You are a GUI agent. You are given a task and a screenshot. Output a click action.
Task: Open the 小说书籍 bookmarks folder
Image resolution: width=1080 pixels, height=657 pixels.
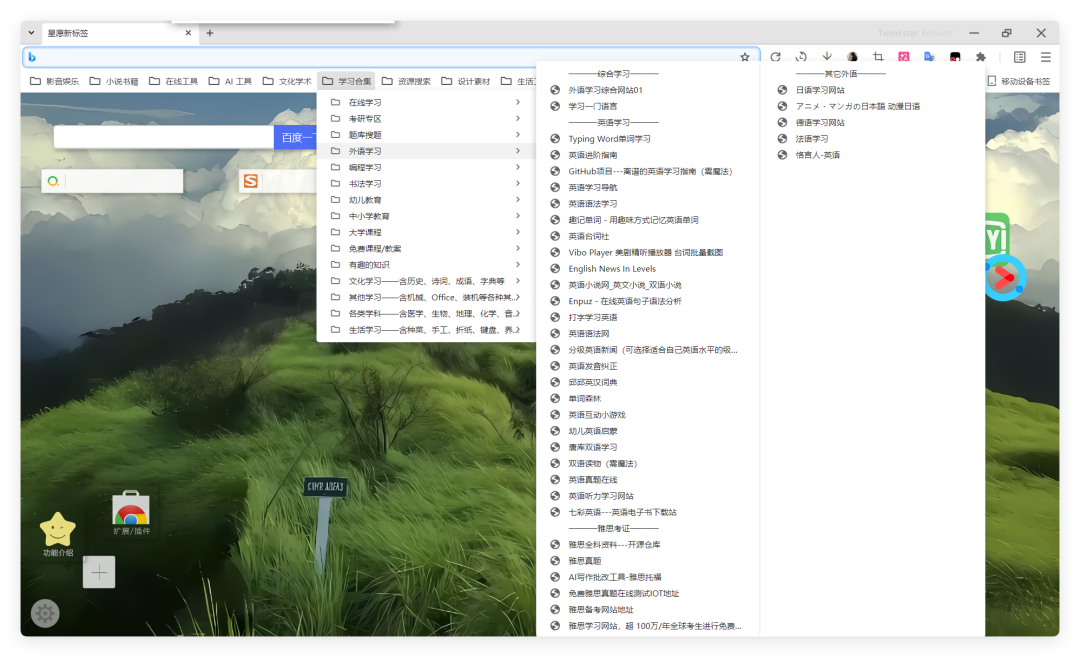pyautogui.click(x=114, y=81)
